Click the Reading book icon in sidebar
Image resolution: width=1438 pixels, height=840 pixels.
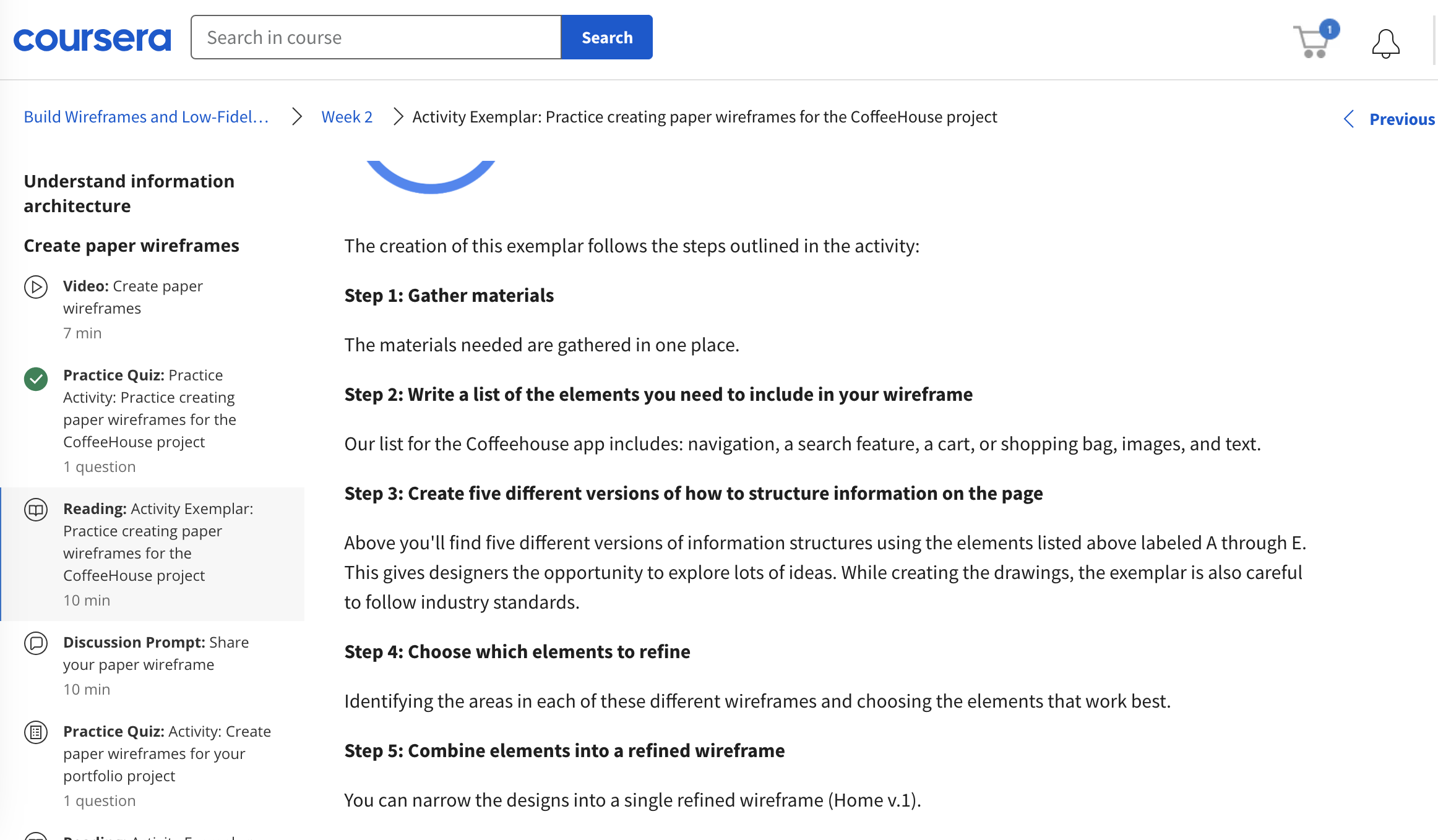(36, 510)
